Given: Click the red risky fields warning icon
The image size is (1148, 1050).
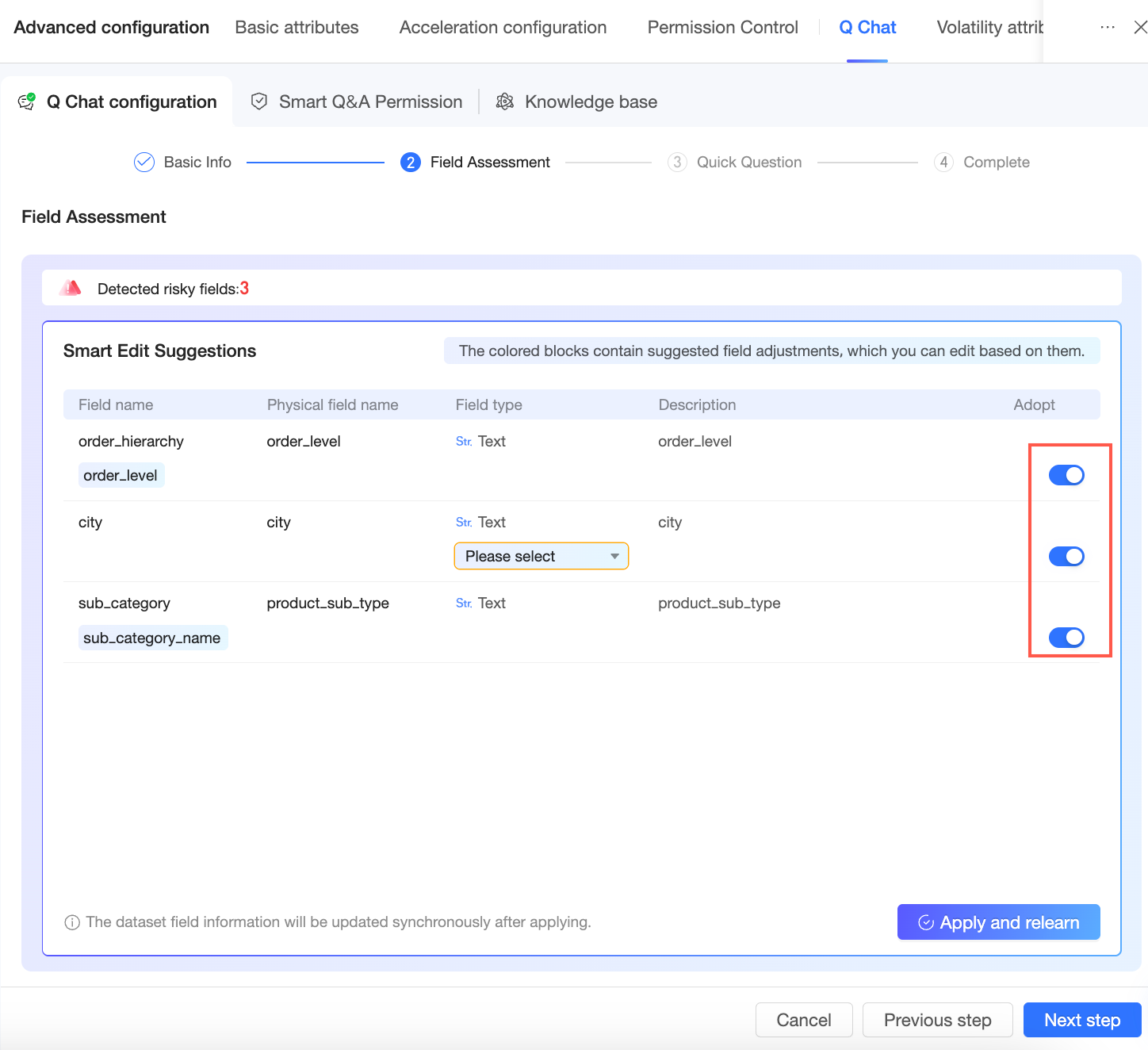Looking at the screenshot, I should coord(71,288).
